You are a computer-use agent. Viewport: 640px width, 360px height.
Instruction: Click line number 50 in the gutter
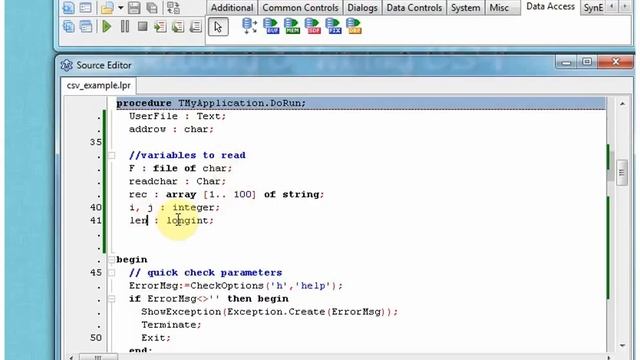click(x=96, y=338)
